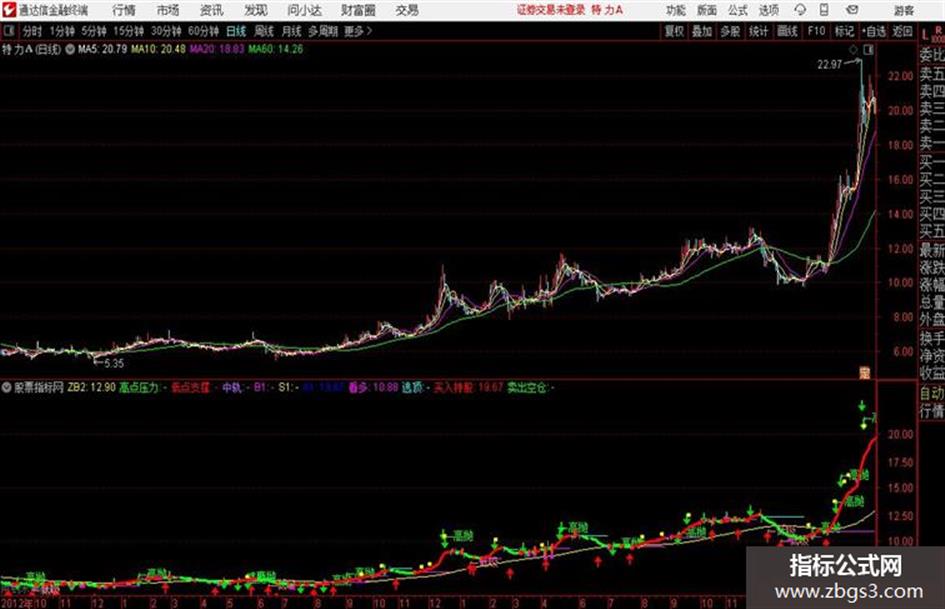Toggle the right panel window icon
This screenshot has width=945, height=609.
point(868,50)
